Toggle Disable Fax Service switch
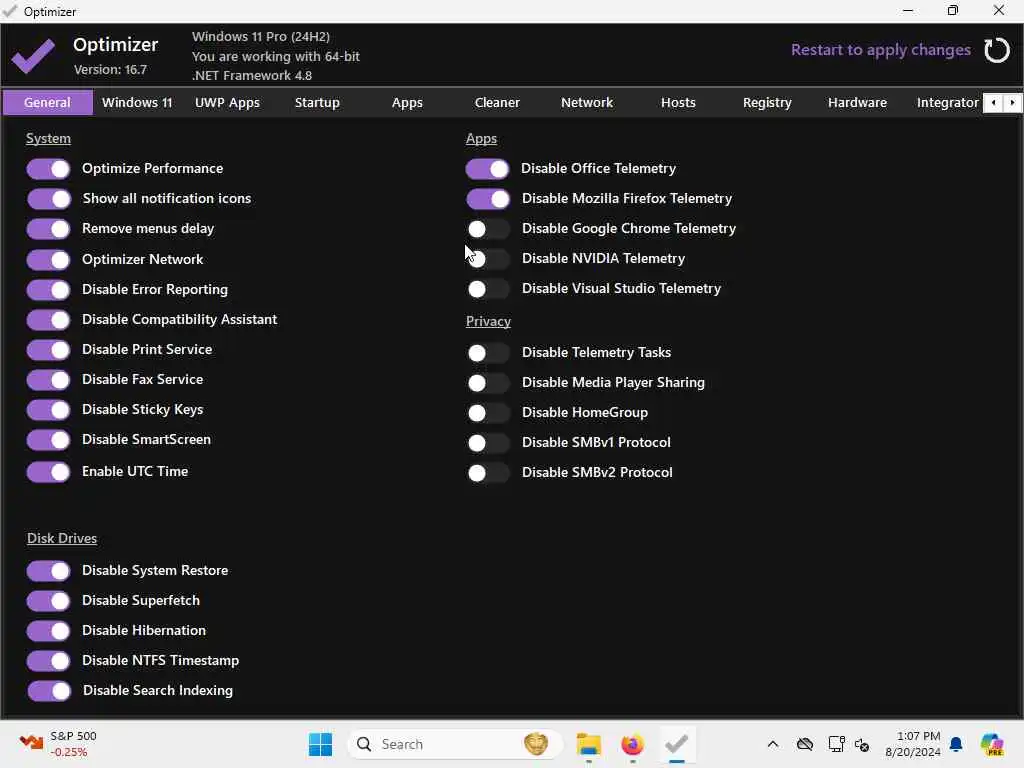1024x768 pixels. (x=48, y=380)
